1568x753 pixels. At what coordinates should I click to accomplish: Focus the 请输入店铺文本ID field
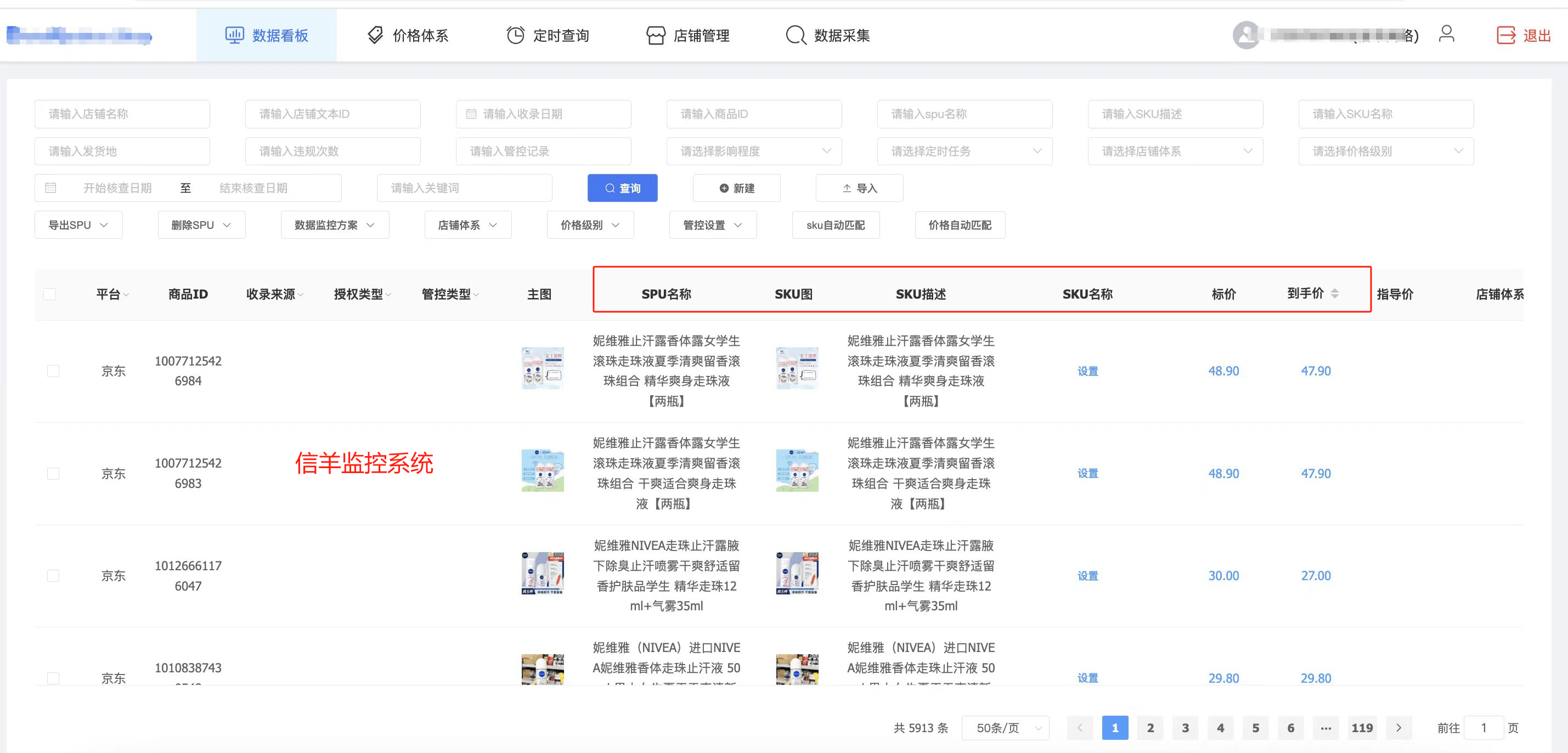coord(333,114)
